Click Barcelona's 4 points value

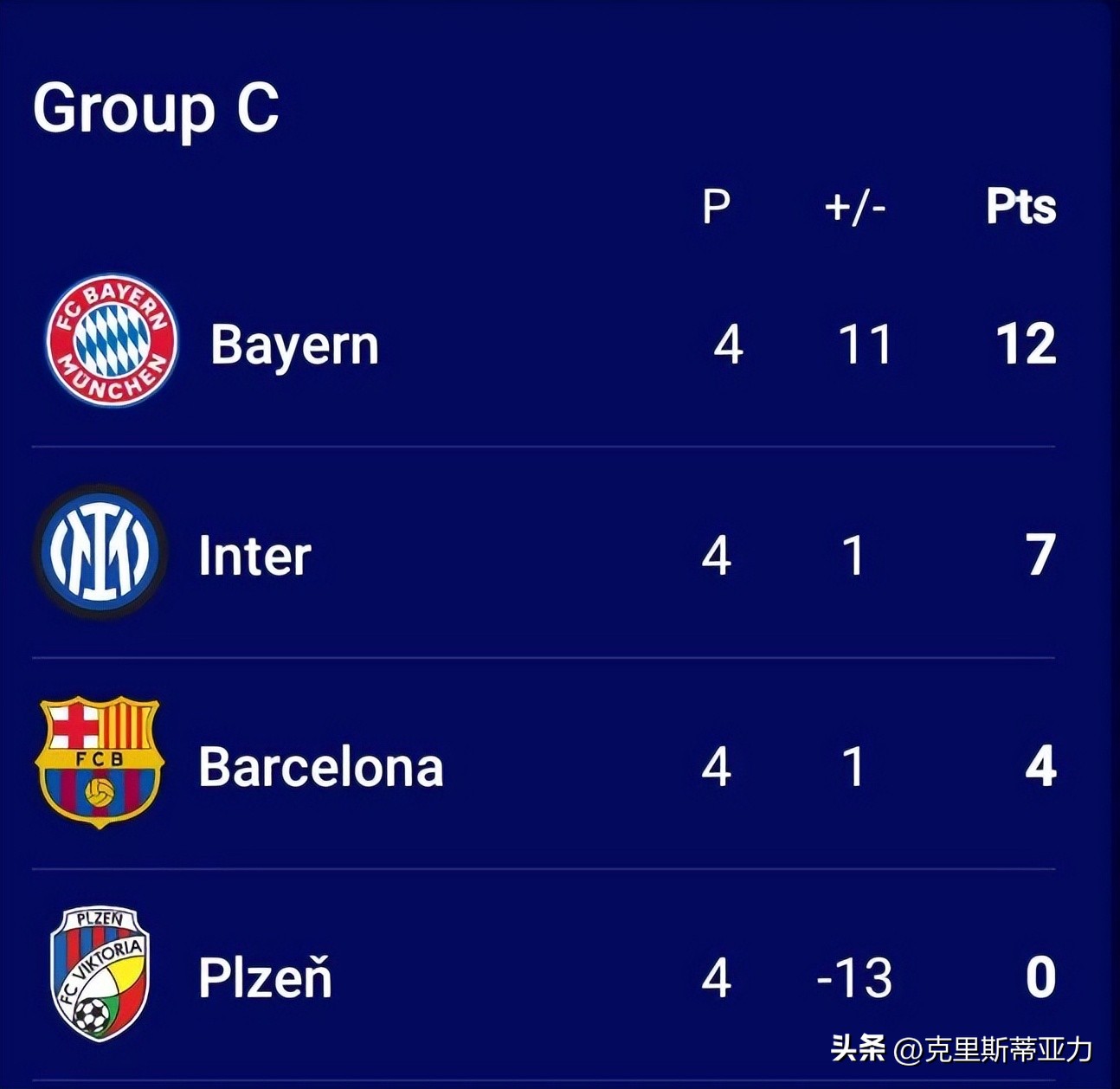[x=1040, y=767]
